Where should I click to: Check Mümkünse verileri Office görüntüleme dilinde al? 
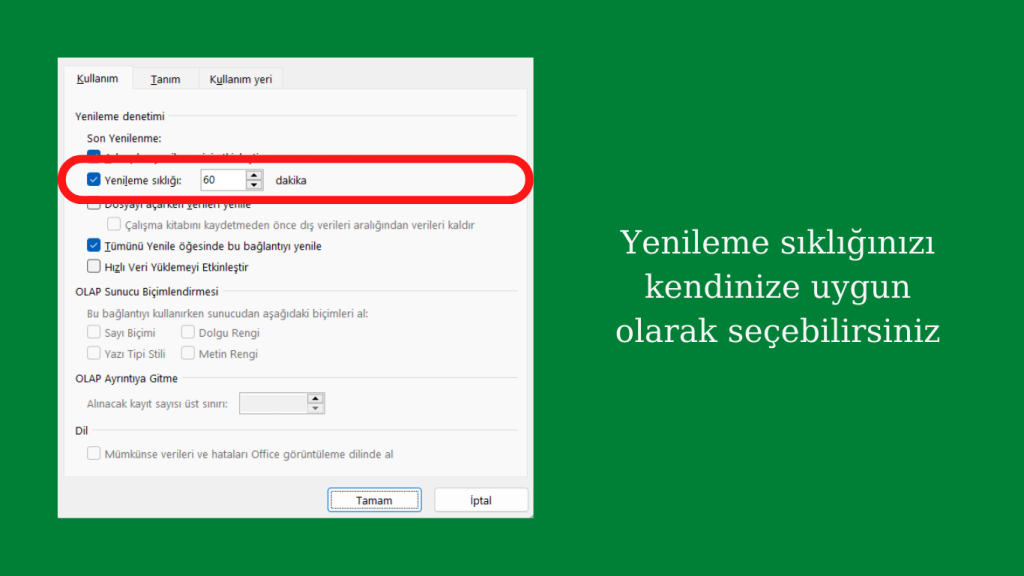94,453
